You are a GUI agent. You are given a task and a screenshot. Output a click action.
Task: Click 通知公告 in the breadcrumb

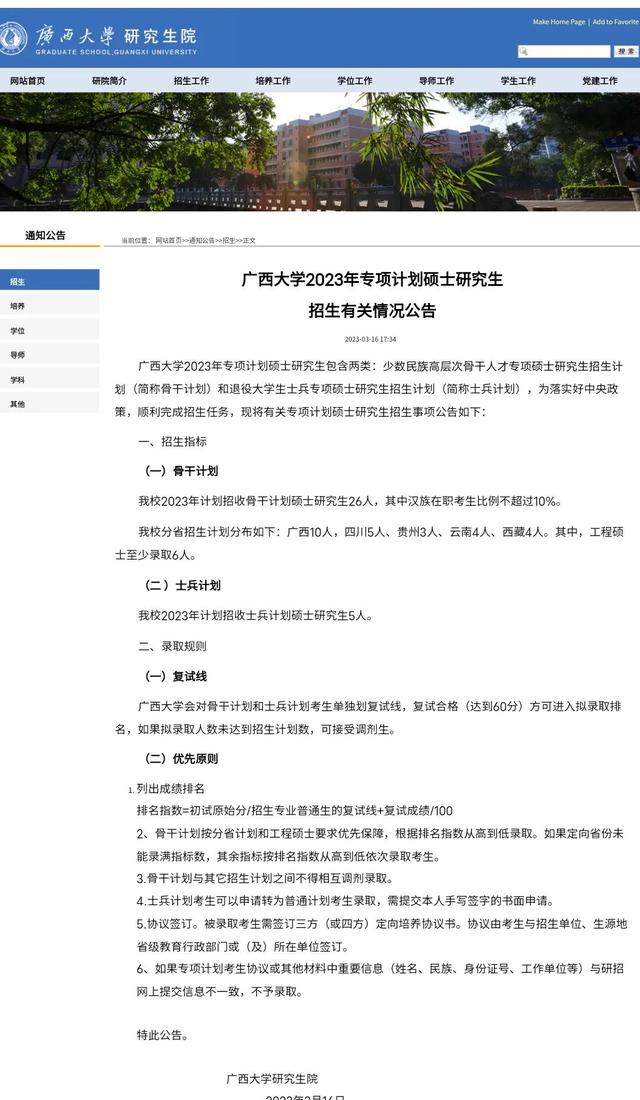click(201, 241)
